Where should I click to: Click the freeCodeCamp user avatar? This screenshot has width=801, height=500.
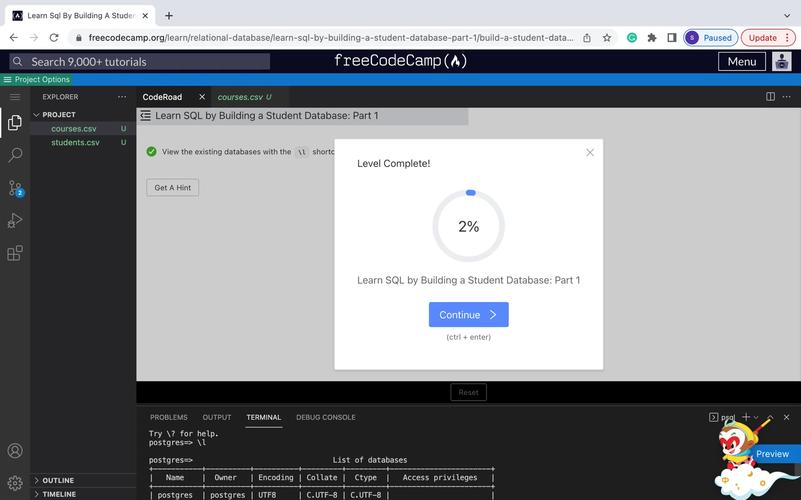tap(782, 61)
